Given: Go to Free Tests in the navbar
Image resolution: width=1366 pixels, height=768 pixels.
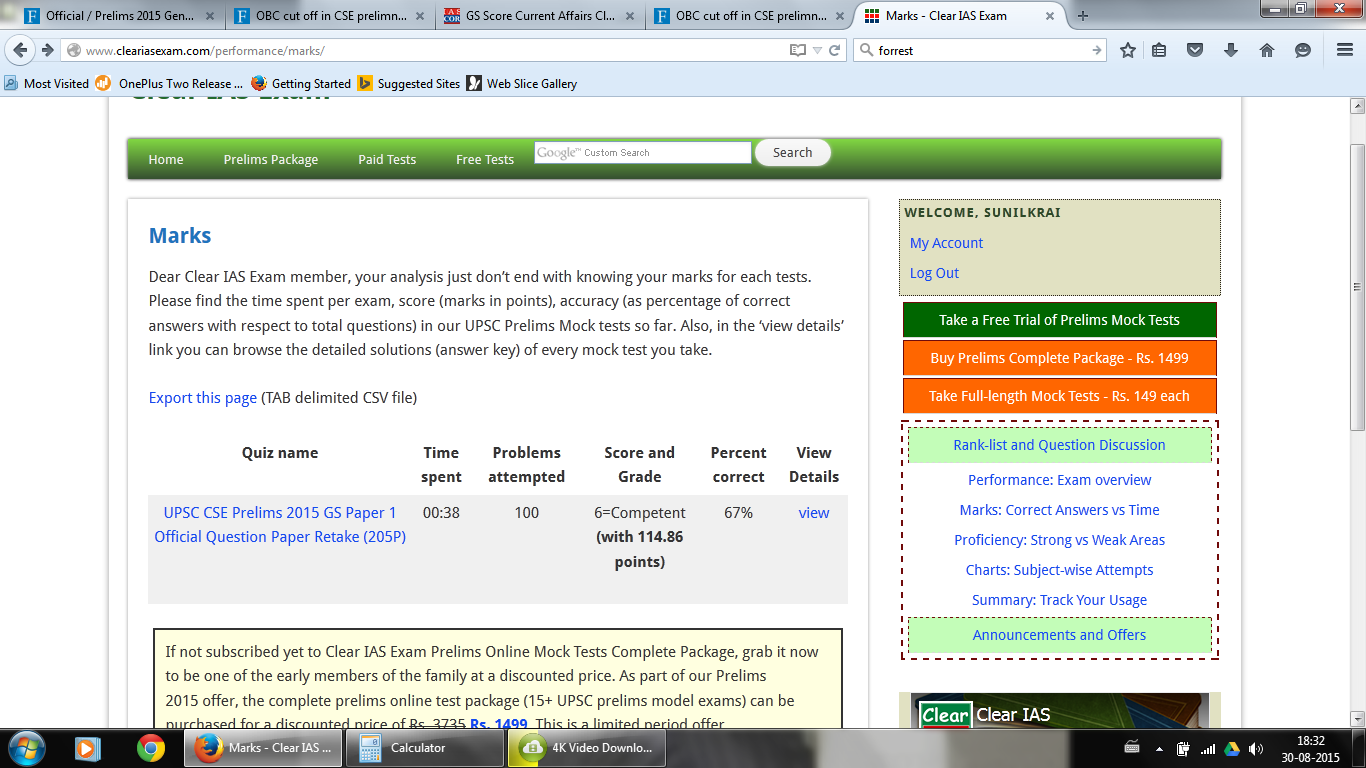Looking at the screenshot, I should [x=485, y=159].
